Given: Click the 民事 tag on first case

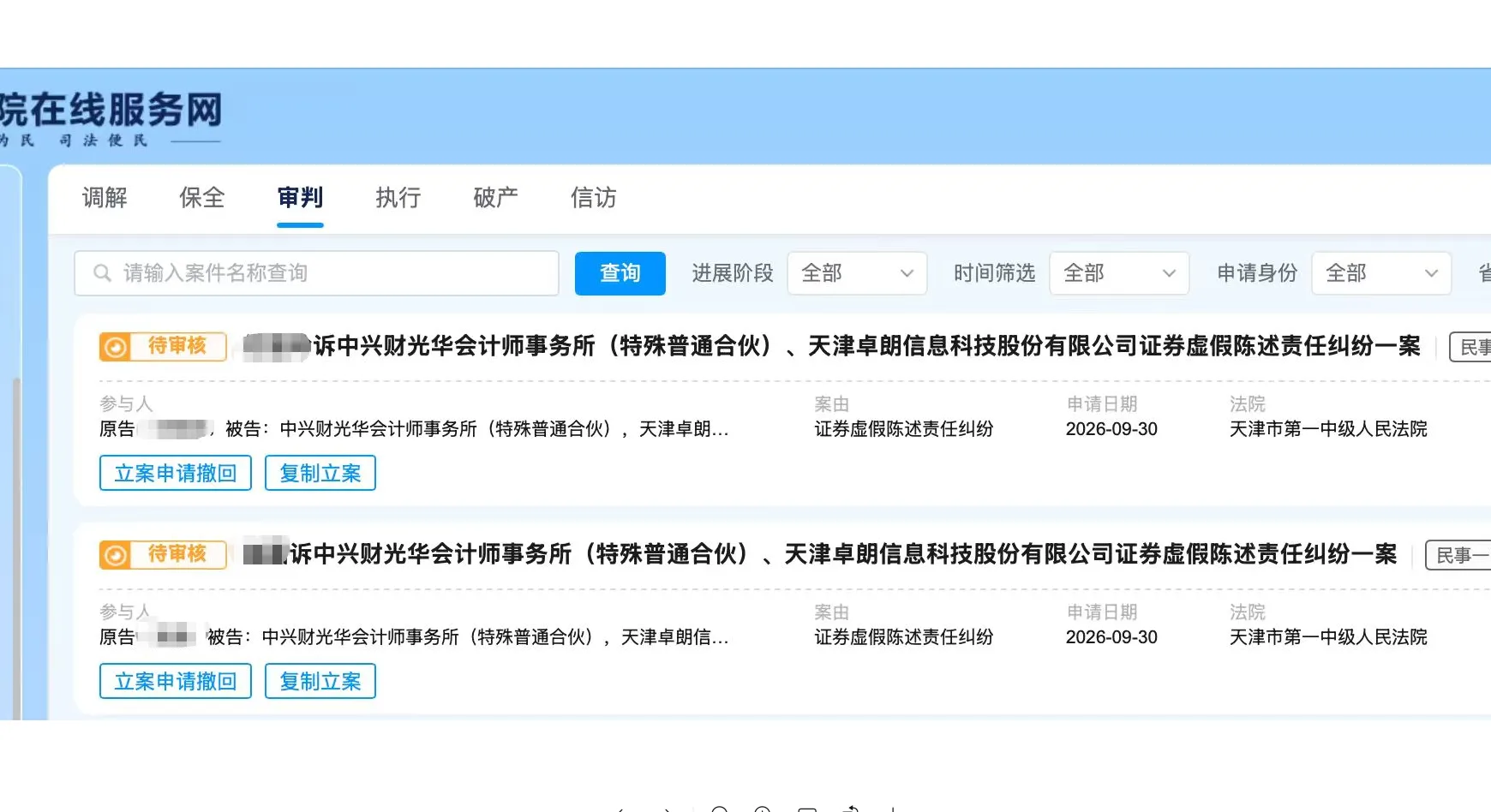Looking at the screenshot, I should pos(1470,347).
